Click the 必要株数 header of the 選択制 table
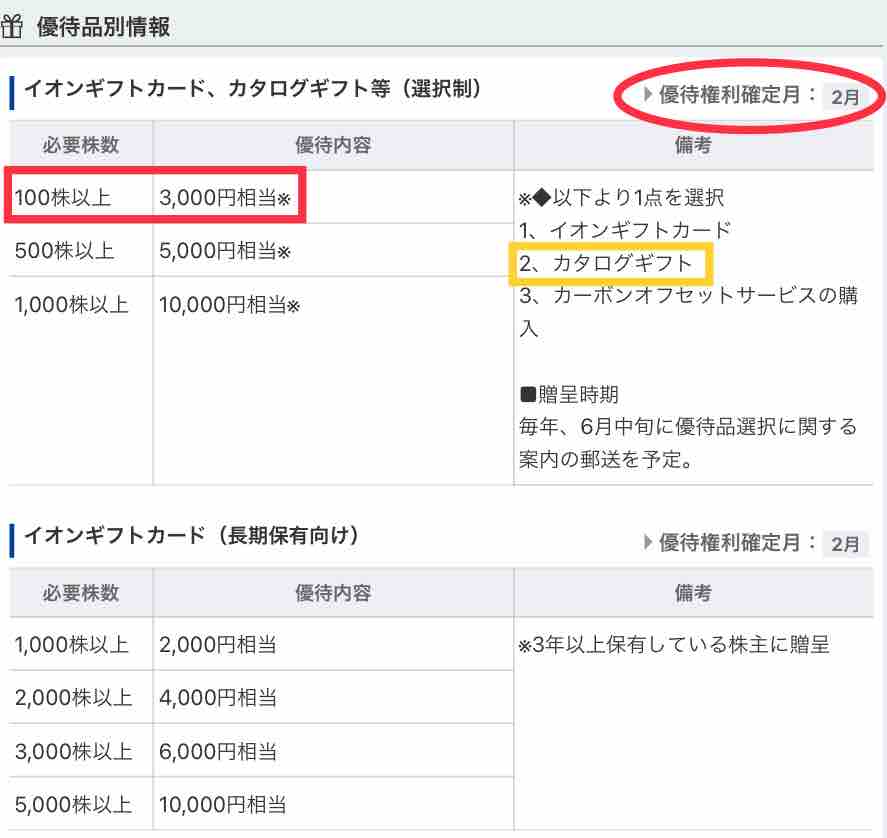The width and height of the screenshot is (887, 838). [81, 145]
